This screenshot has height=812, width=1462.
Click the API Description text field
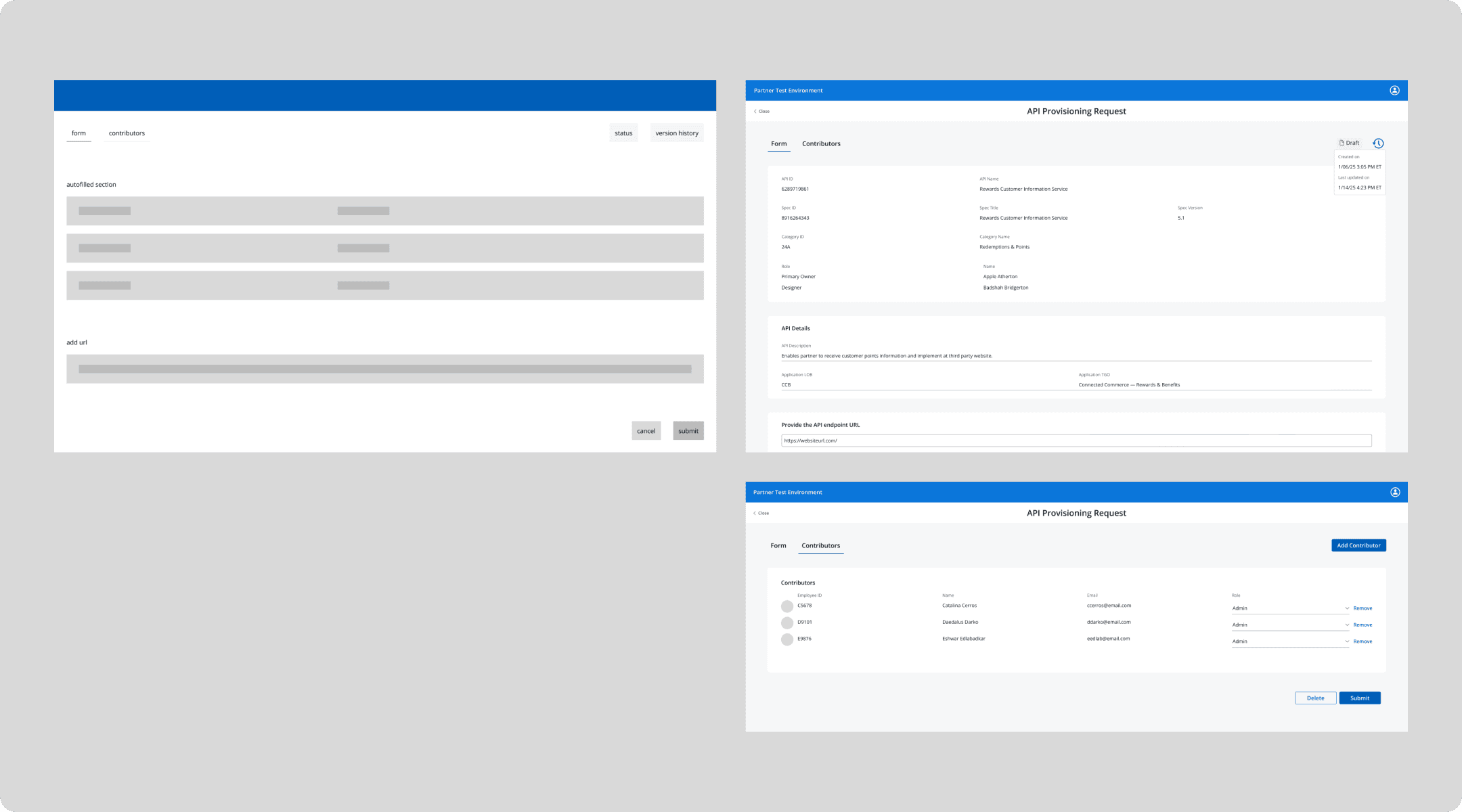coord(1076,356)
